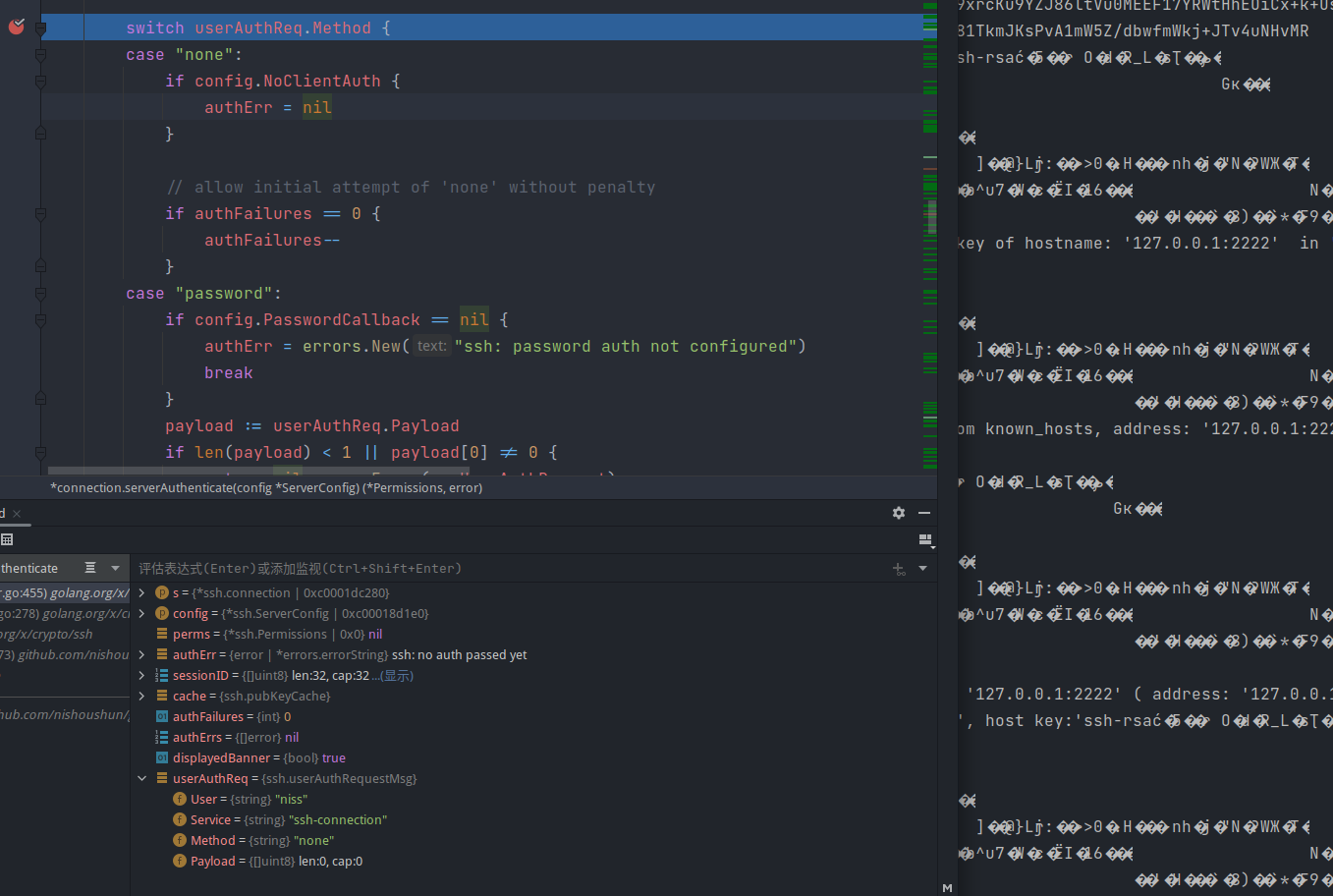Click the field icon beside Payload
The image size is (1333, 896).
click(x=180, y=861)
